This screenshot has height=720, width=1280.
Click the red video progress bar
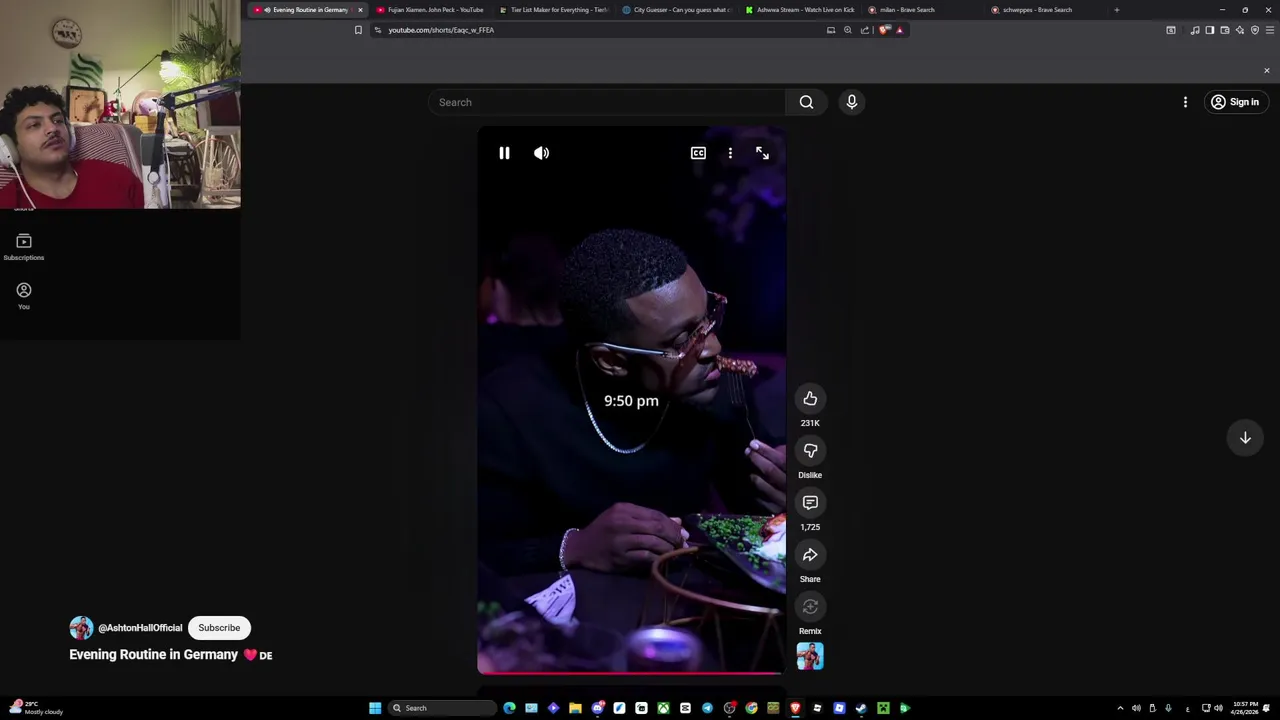tap(631, 673)
